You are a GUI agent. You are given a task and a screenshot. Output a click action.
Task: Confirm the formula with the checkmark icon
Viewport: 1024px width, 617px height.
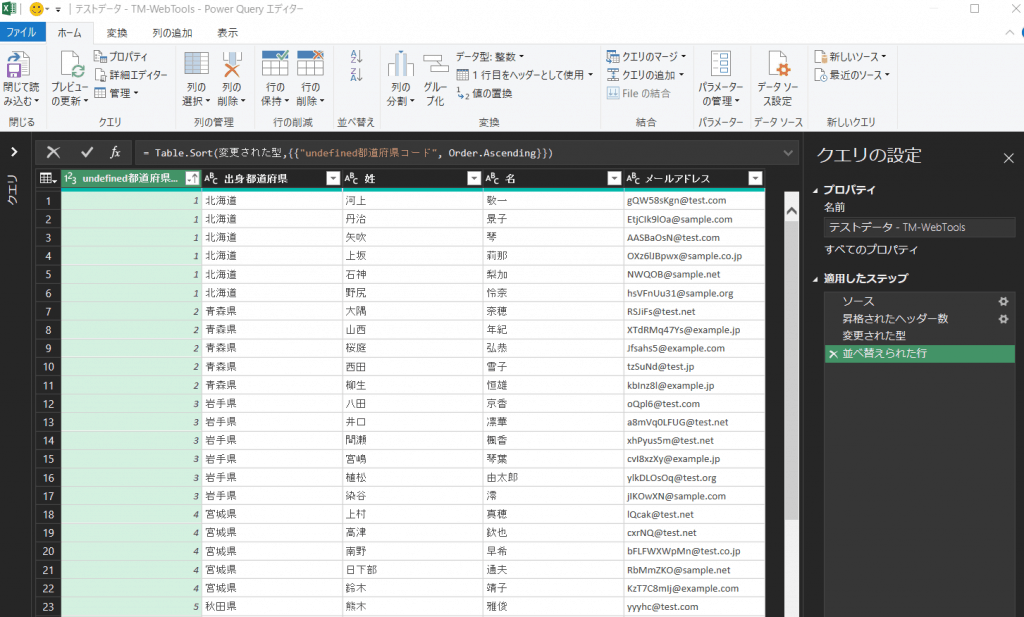coord(87,152)
